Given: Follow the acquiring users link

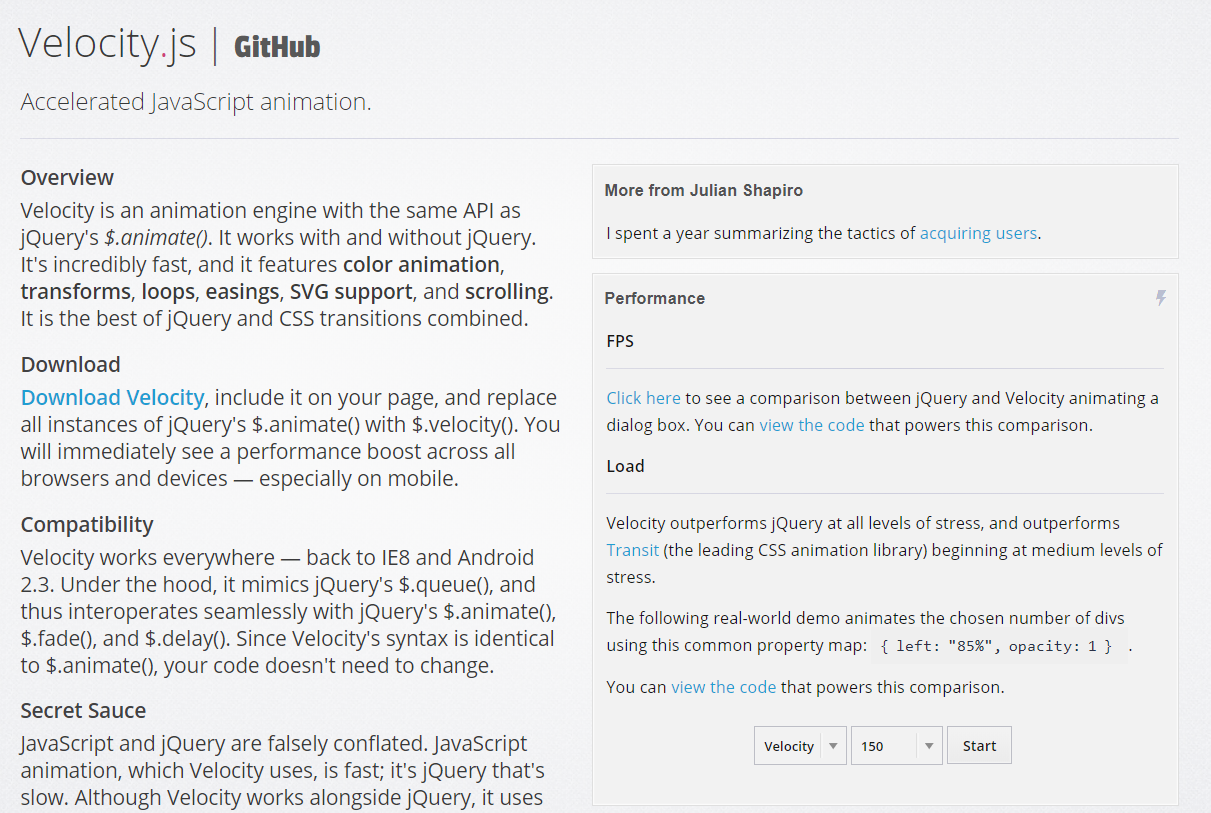Looking at the screenshot, I should [978, 233].
